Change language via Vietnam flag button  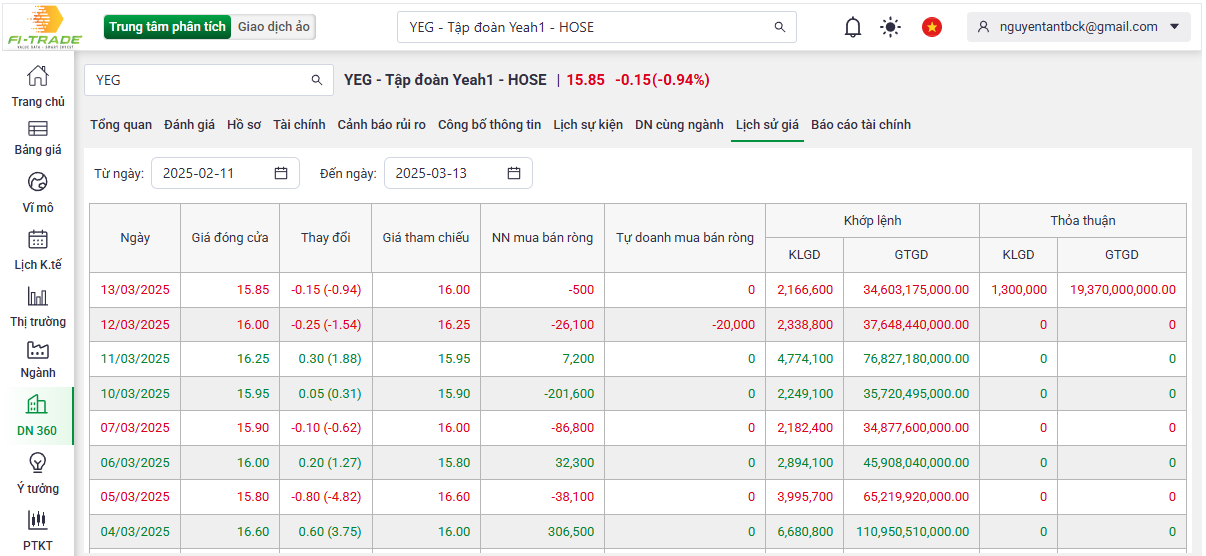coord(932,27)
